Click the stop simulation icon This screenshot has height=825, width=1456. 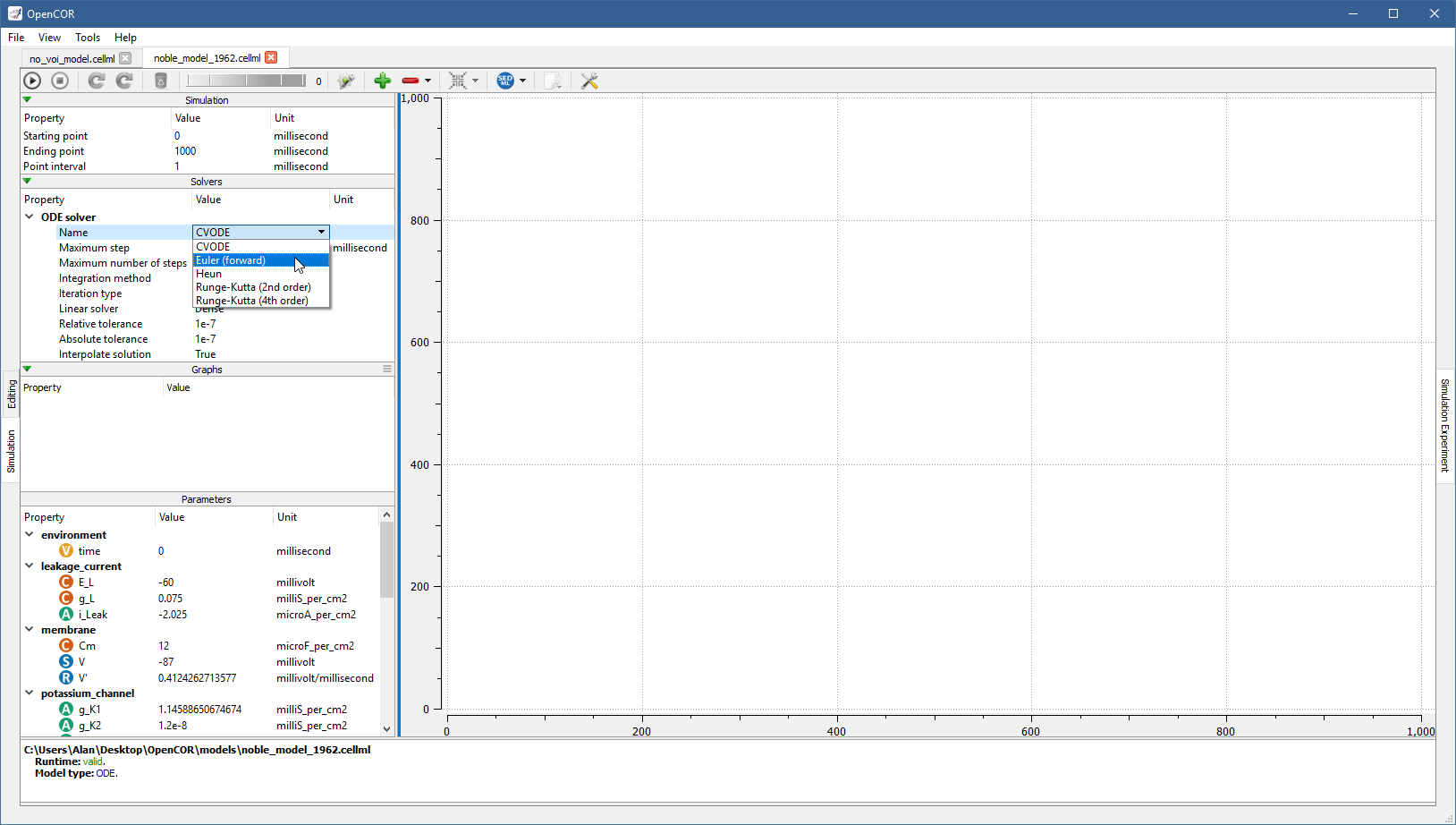(60, 81)
